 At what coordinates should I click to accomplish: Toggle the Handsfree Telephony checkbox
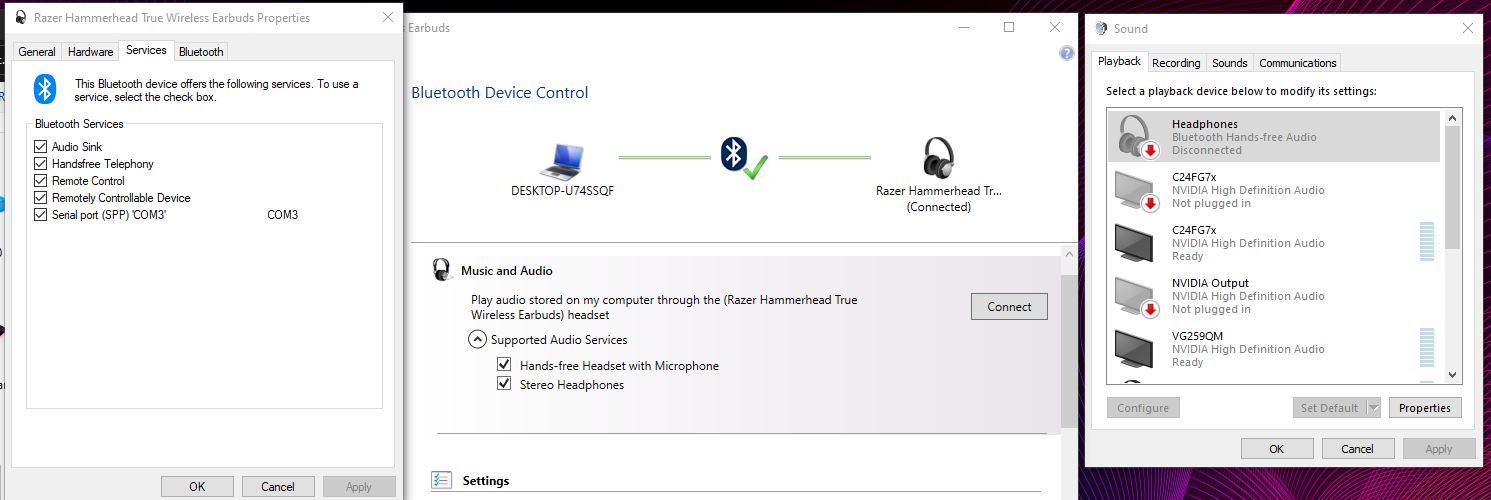pos(41,164)
